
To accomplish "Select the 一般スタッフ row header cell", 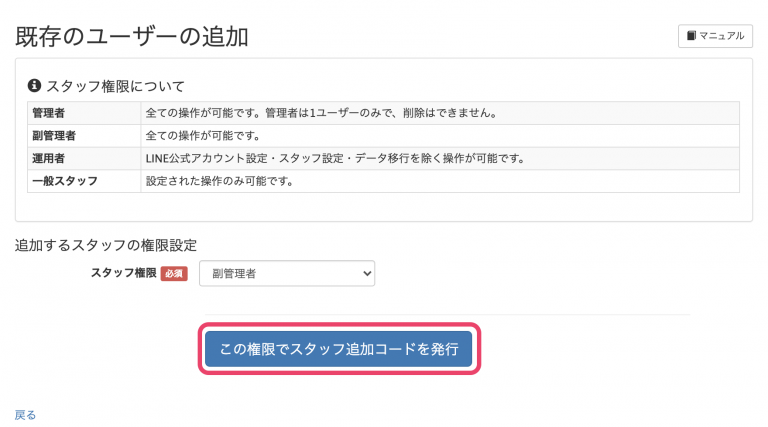I will pos(84,181).
